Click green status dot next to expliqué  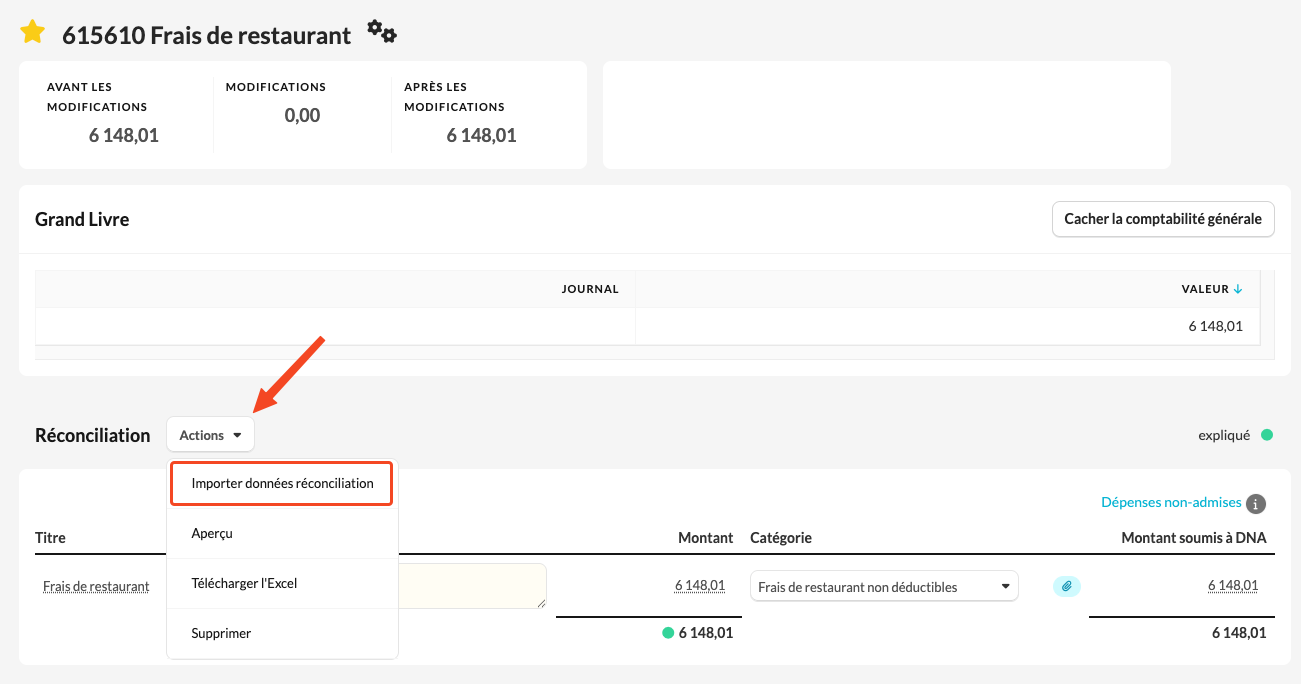point(1267,435)
